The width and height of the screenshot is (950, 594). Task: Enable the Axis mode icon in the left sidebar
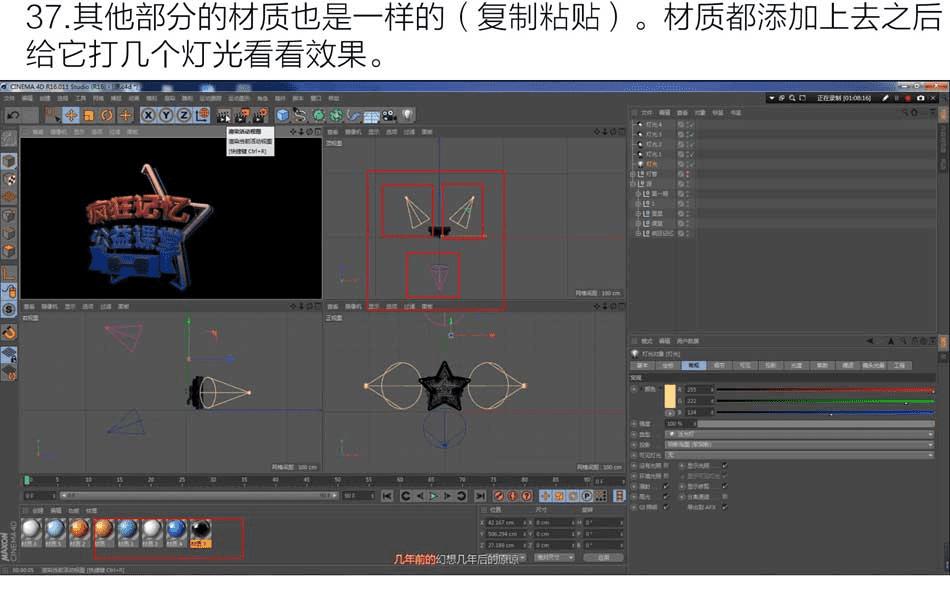(8, 274)
